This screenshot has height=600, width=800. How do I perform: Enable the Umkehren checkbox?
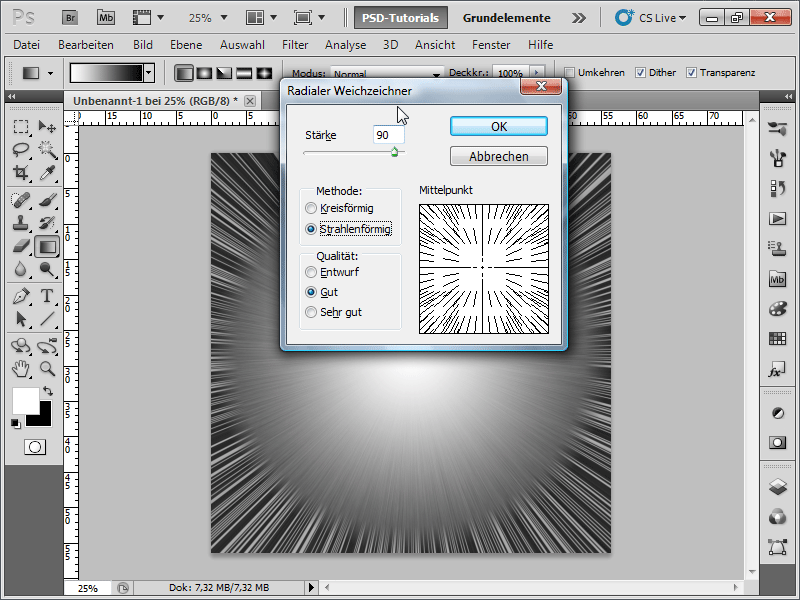[570, 72]
